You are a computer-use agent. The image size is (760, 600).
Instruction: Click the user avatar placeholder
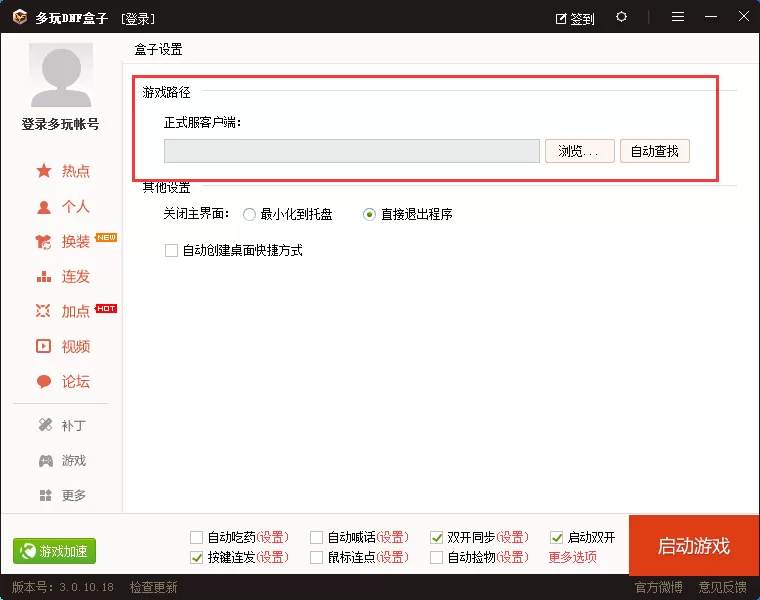(x=61, y=75)
